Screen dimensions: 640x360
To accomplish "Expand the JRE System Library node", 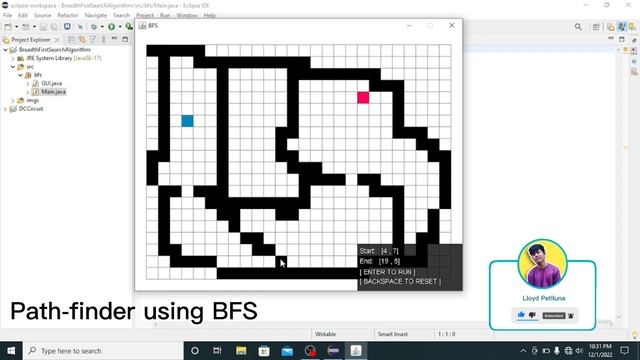I will (x=13, y=58).
